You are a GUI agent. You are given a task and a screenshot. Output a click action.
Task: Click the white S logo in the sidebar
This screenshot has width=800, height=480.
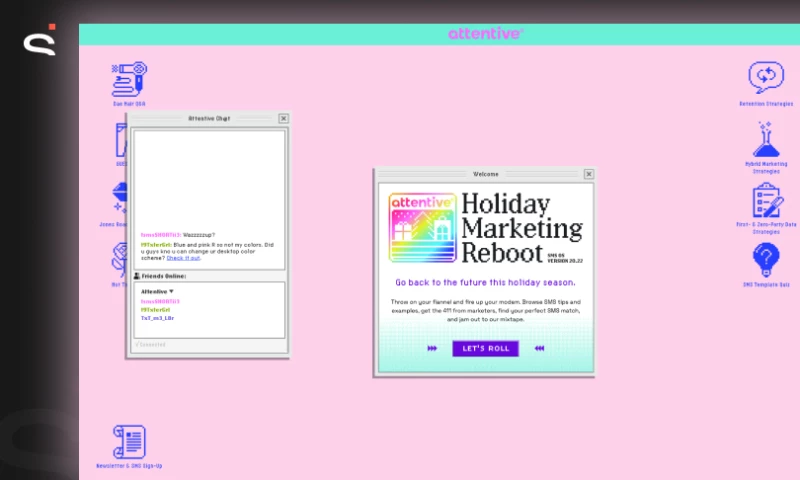40,41
